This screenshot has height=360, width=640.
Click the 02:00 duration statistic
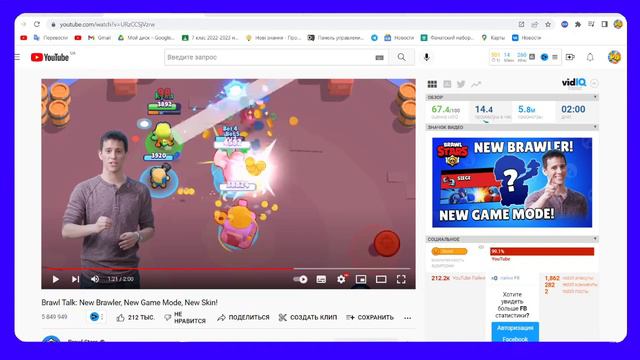573,109
